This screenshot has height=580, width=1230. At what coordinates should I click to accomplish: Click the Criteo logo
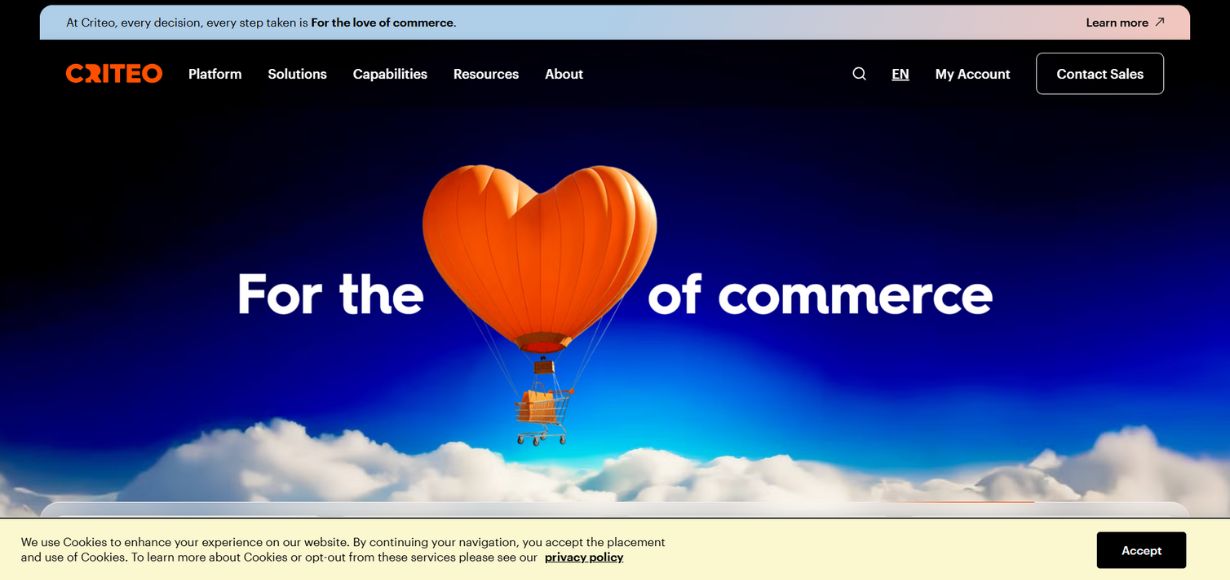pos(113,72)
